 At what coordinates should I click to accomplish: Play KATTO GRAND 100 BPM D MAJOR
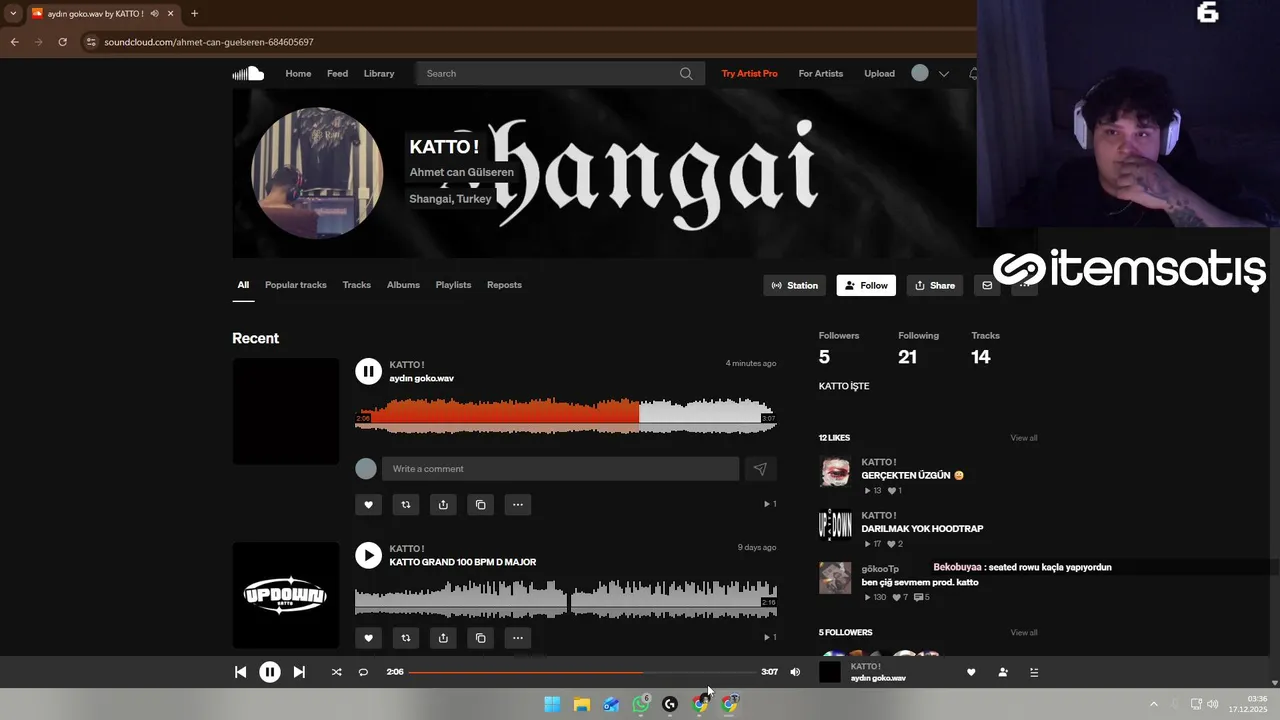click(368, 555)
